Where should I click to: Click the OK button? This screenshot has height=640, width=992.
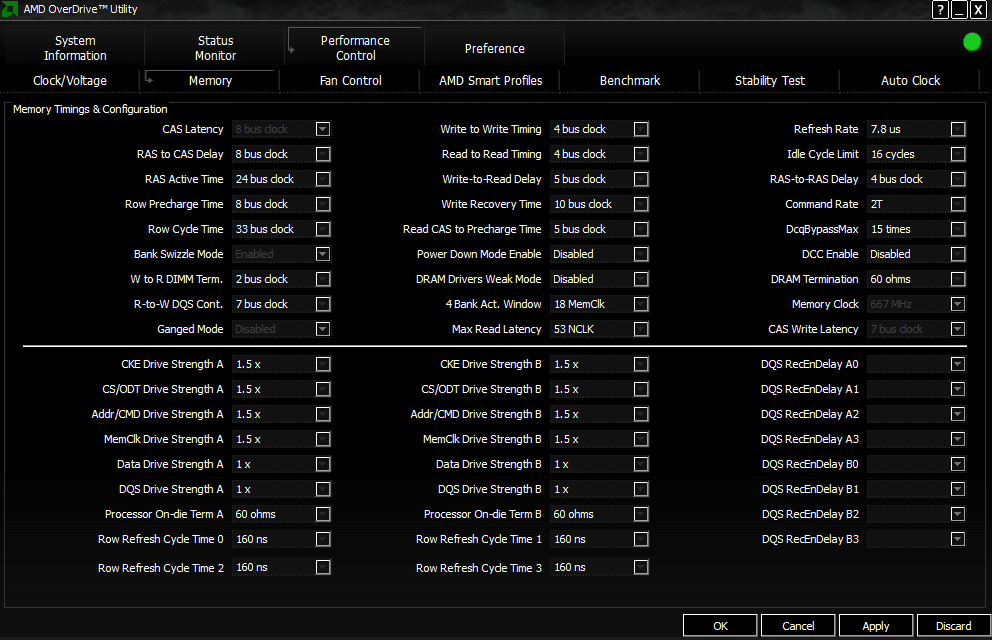pos(720,625)
